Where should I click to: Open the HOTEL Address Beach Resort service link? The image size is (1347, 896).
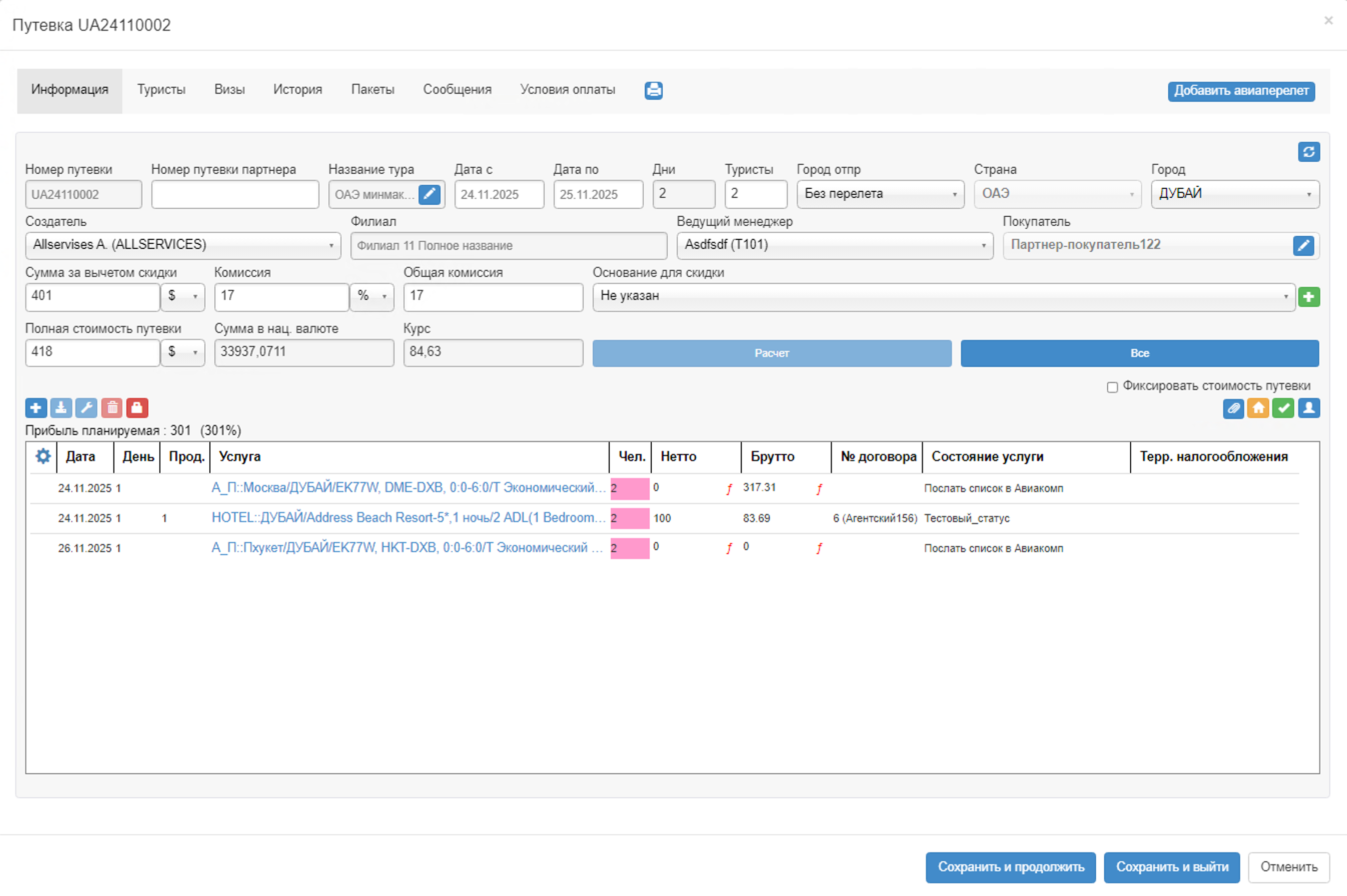[x=408, y=518]
